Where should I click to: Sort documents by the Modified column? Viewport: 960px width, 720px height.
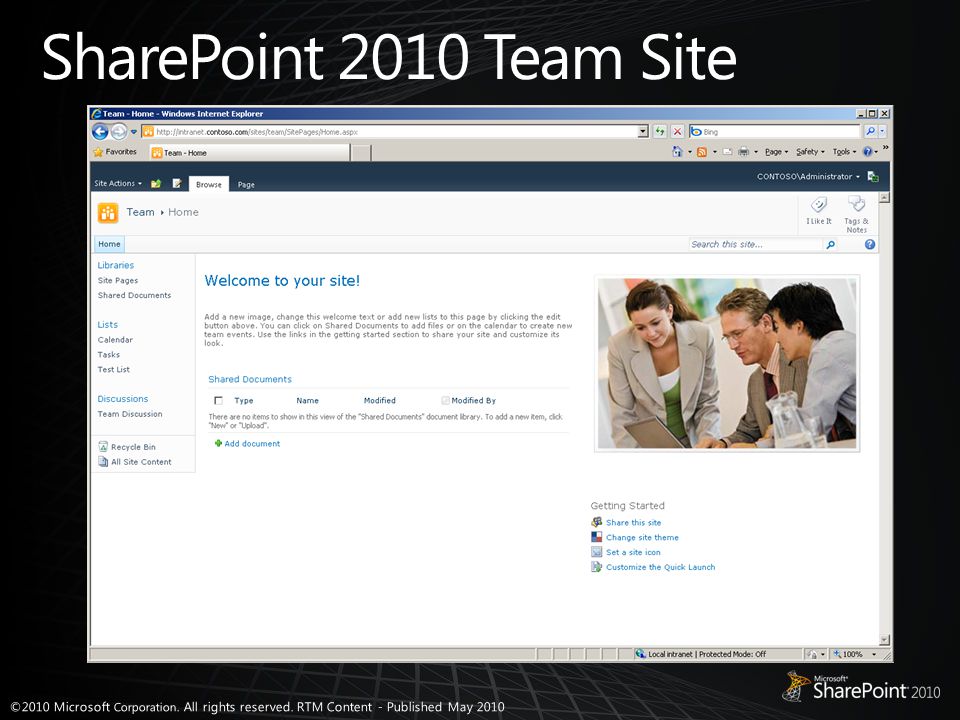point(380,400)
